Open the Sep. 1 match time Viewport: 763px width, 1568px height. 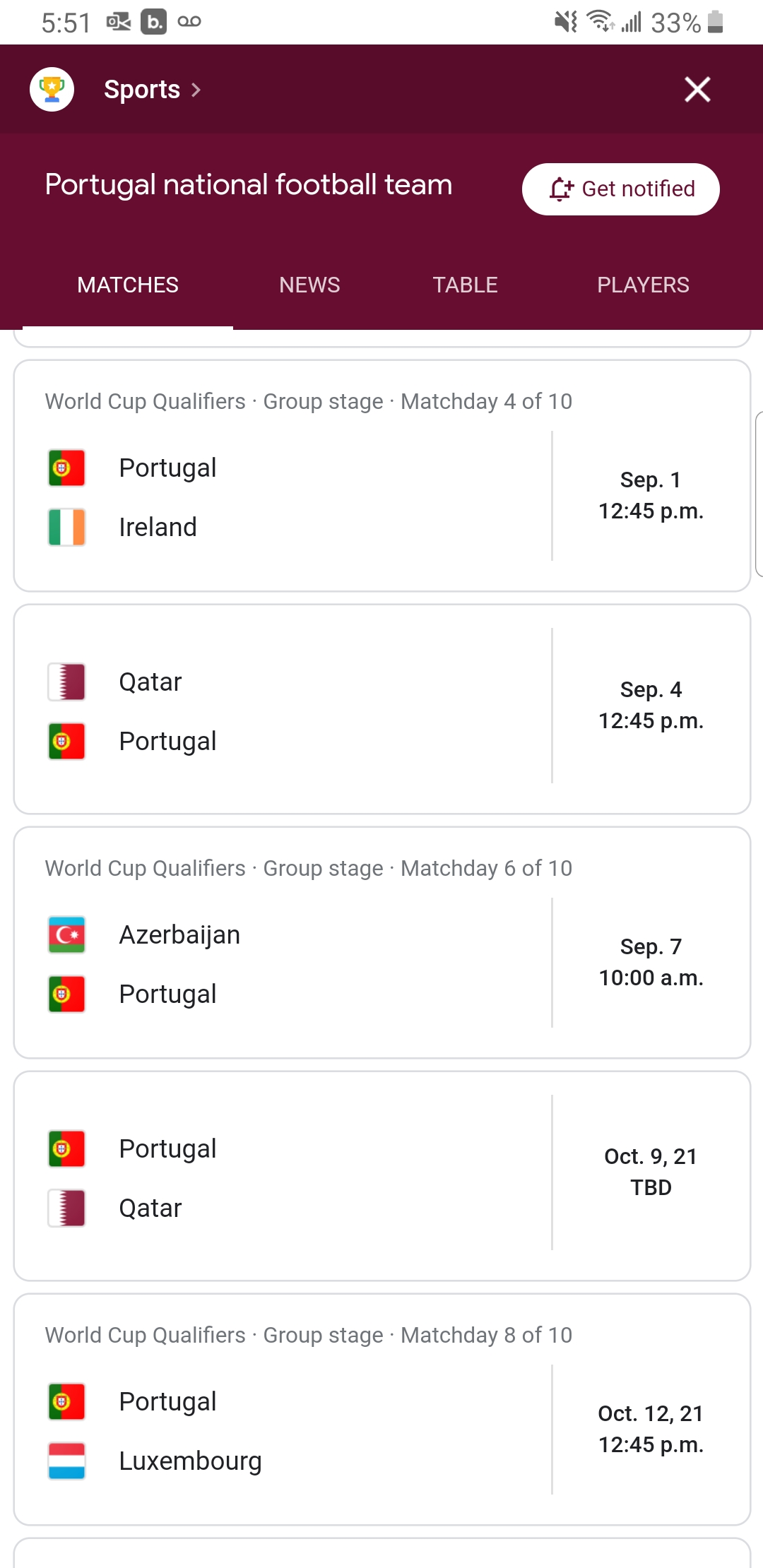point(651,496)
